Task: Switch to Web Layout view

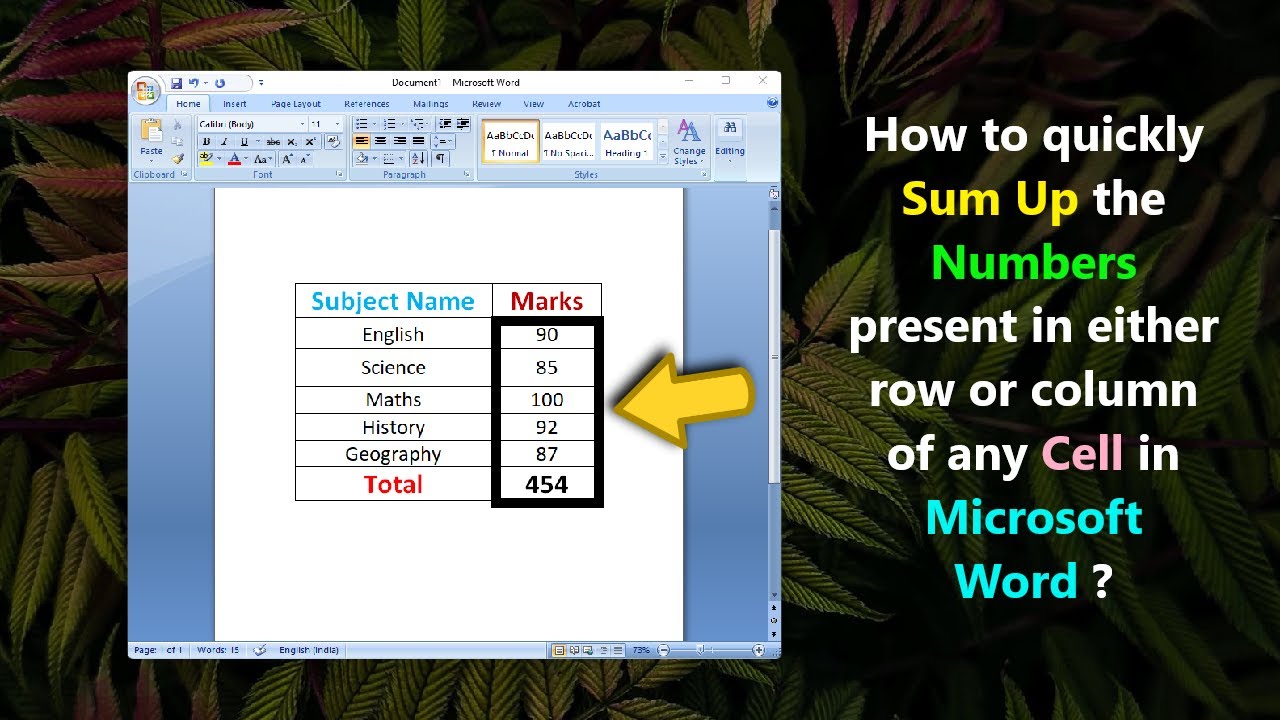Action: click(587, 650)
